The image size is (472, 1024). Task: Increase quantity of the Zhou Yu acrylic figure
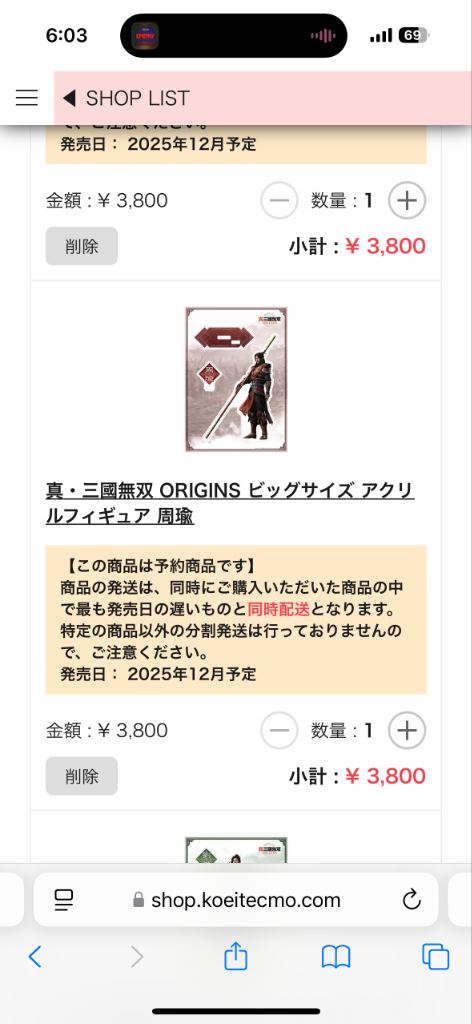[407, 730]
